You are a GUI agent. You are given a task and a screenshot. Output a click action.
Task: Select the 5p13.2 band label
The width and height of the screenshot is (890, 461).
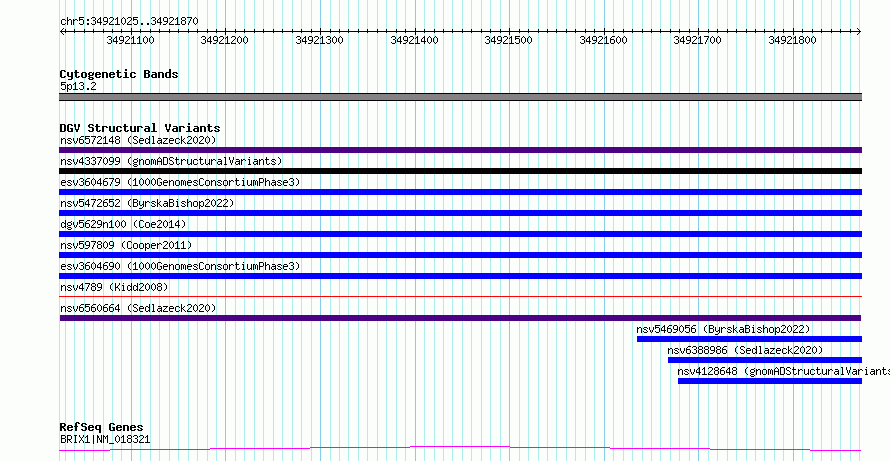[x=78, y=86]
